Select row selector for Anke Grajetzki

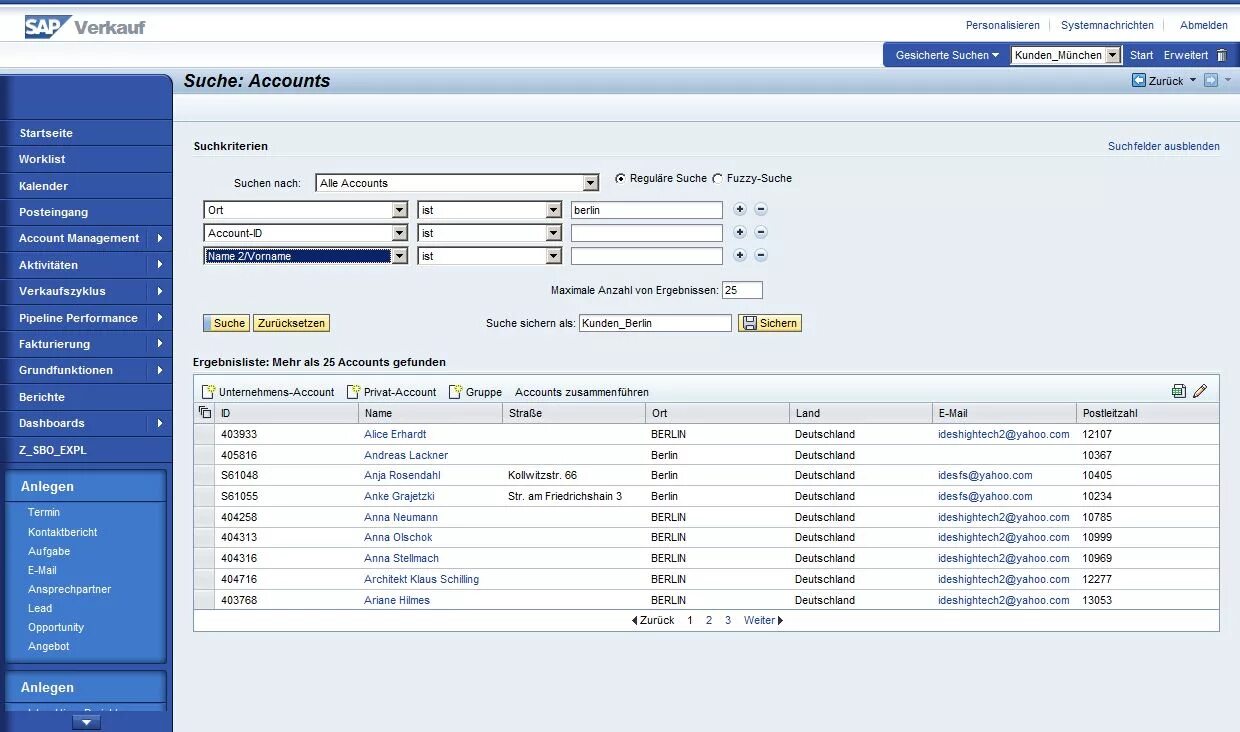point(204,496)
